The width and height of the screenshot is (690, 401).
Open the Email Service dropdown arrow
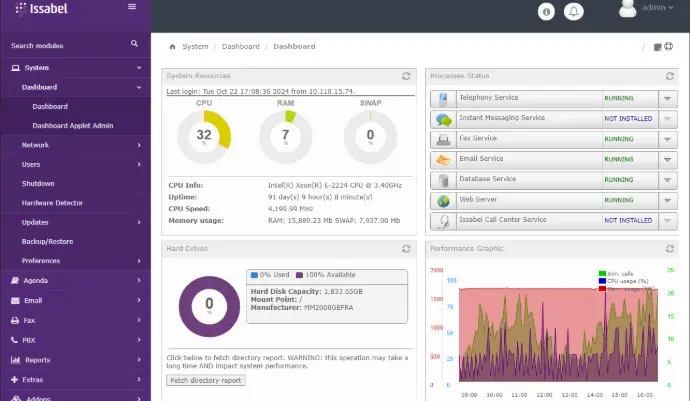point(669,159)
